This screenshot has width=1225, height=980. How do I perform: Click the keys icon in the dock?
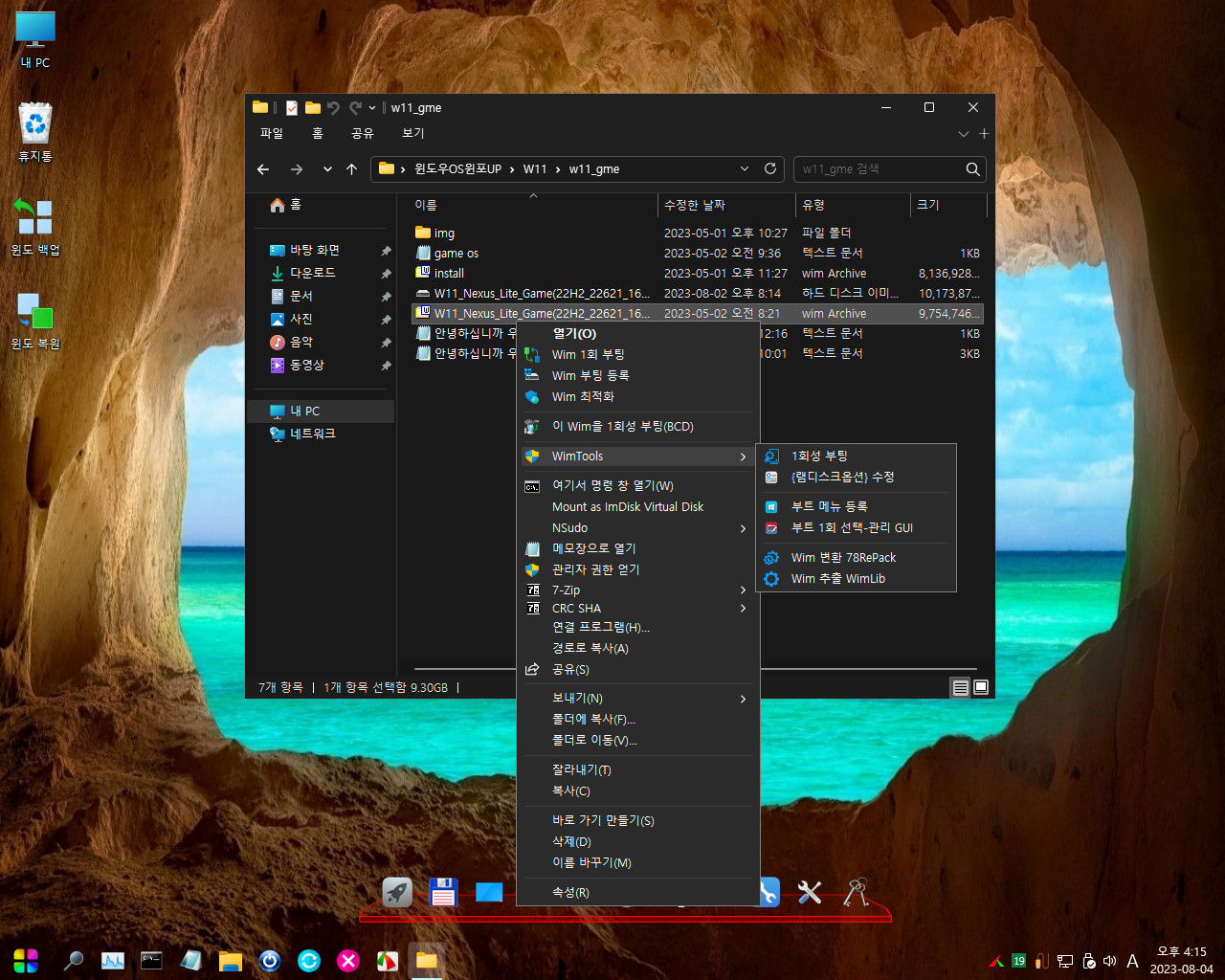pos(856,892)
